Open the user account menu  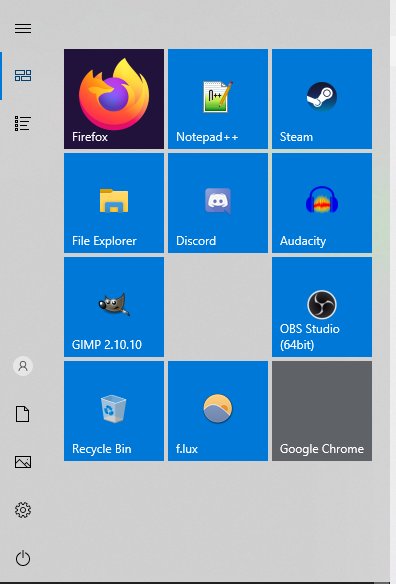(23, 366)
